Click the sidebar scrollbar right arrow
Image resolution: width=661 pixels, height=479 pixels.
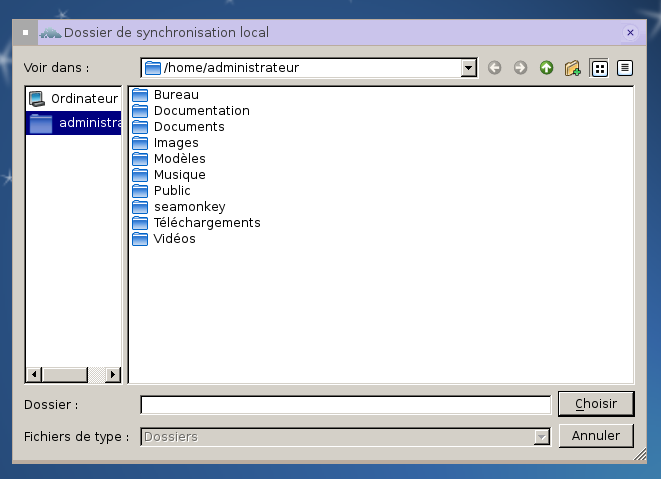click(113, 374)
